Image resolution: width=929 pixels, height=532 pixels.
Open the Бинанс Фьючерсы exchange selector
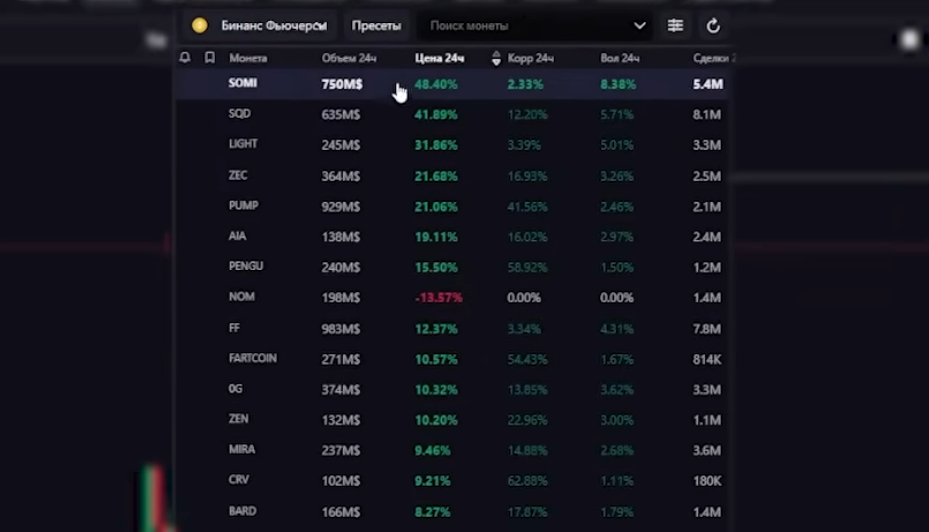(261, 25)
